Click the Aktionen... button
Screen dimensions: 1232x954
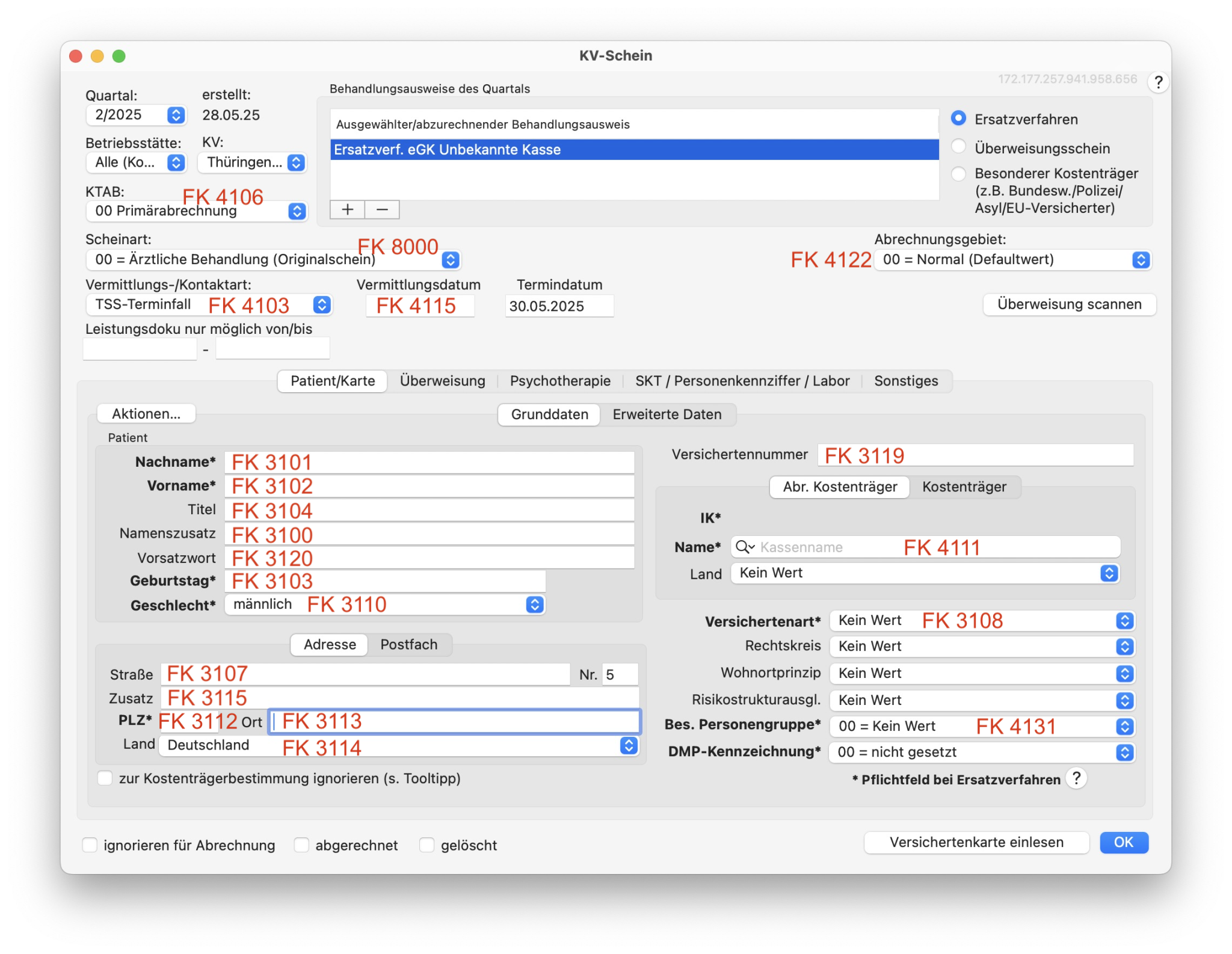[x=146, y=414]
